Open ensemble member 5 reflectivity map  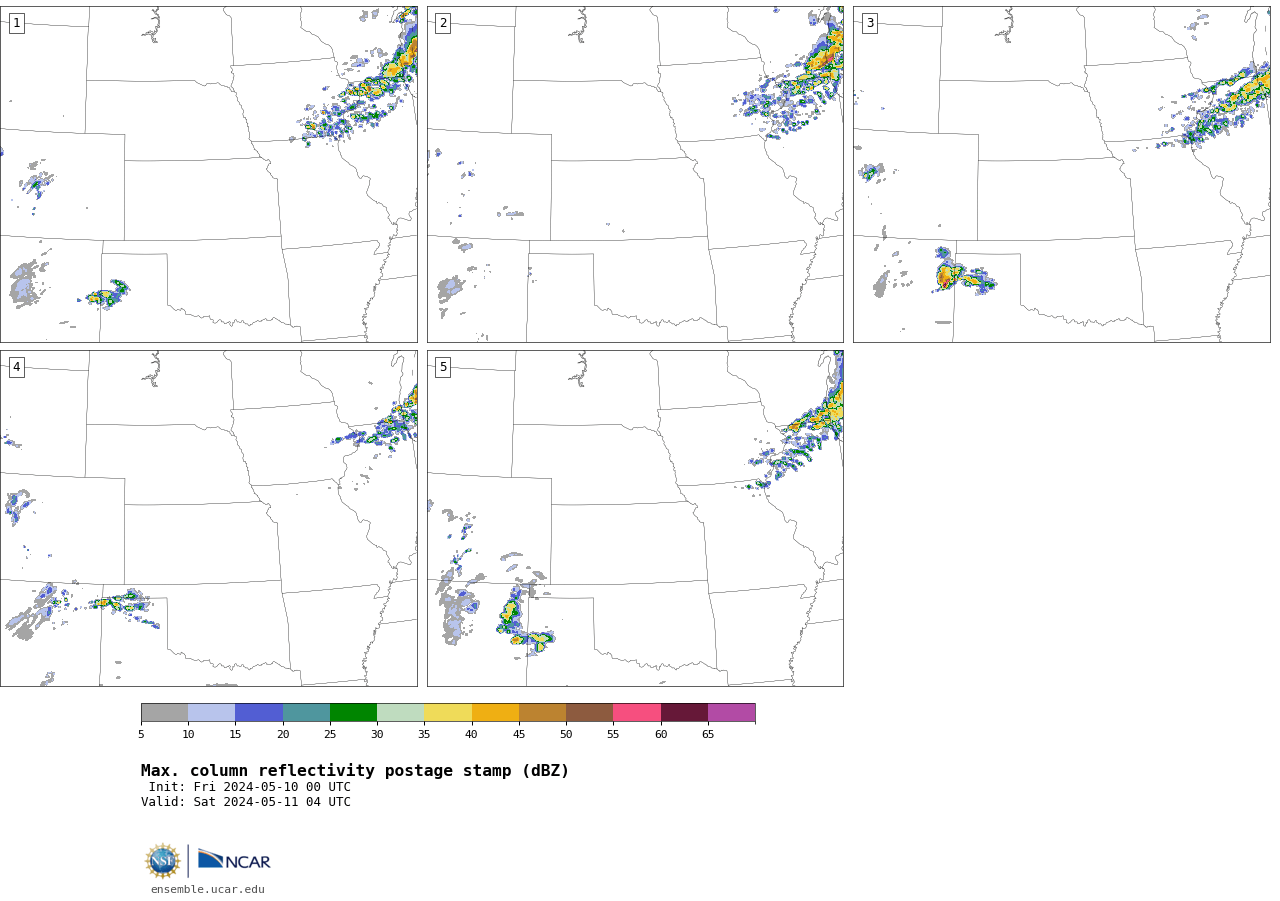click(635, 518)
